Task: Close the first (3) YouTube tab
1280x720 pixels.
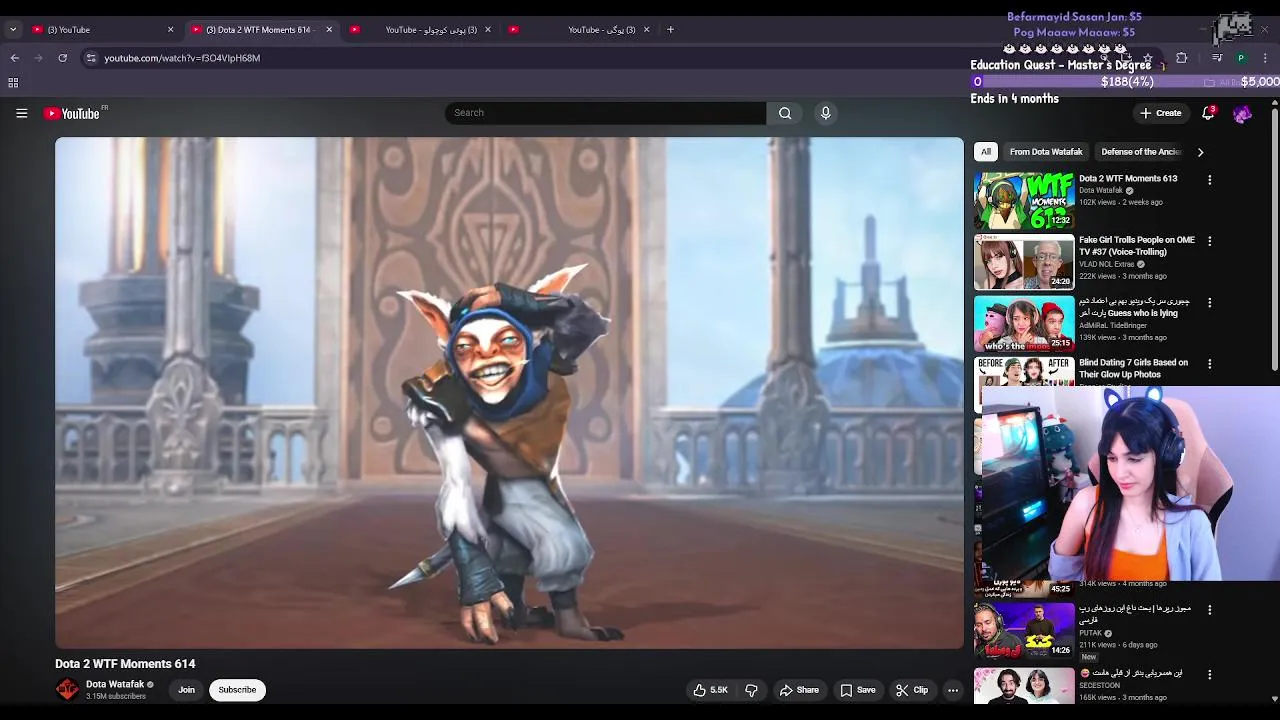Action: tap(170, 30)
